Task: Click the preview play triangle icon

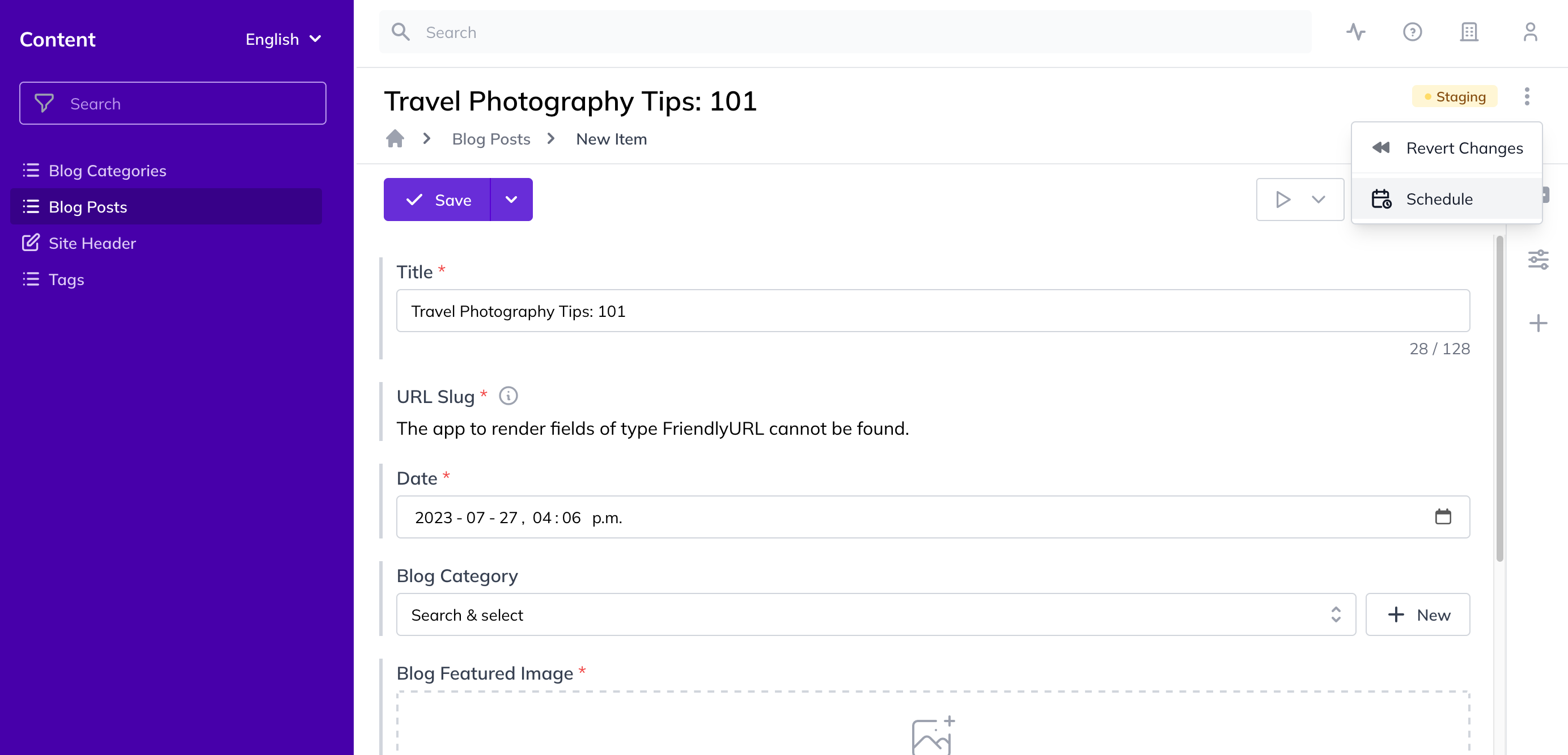Action: (x=1282, y=200)
